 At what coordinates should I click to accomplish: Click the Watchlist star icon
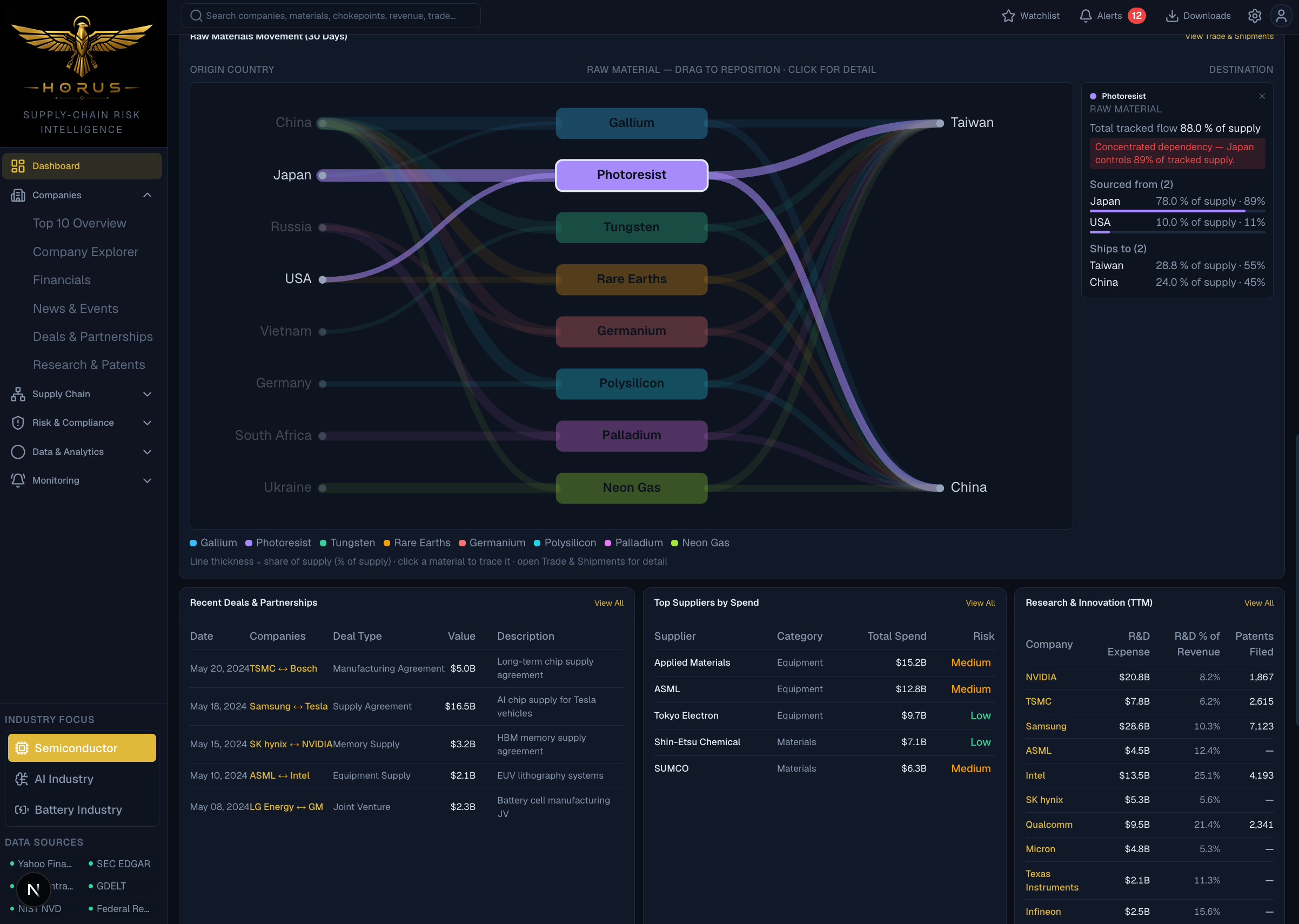click(x=1008, y=16)
